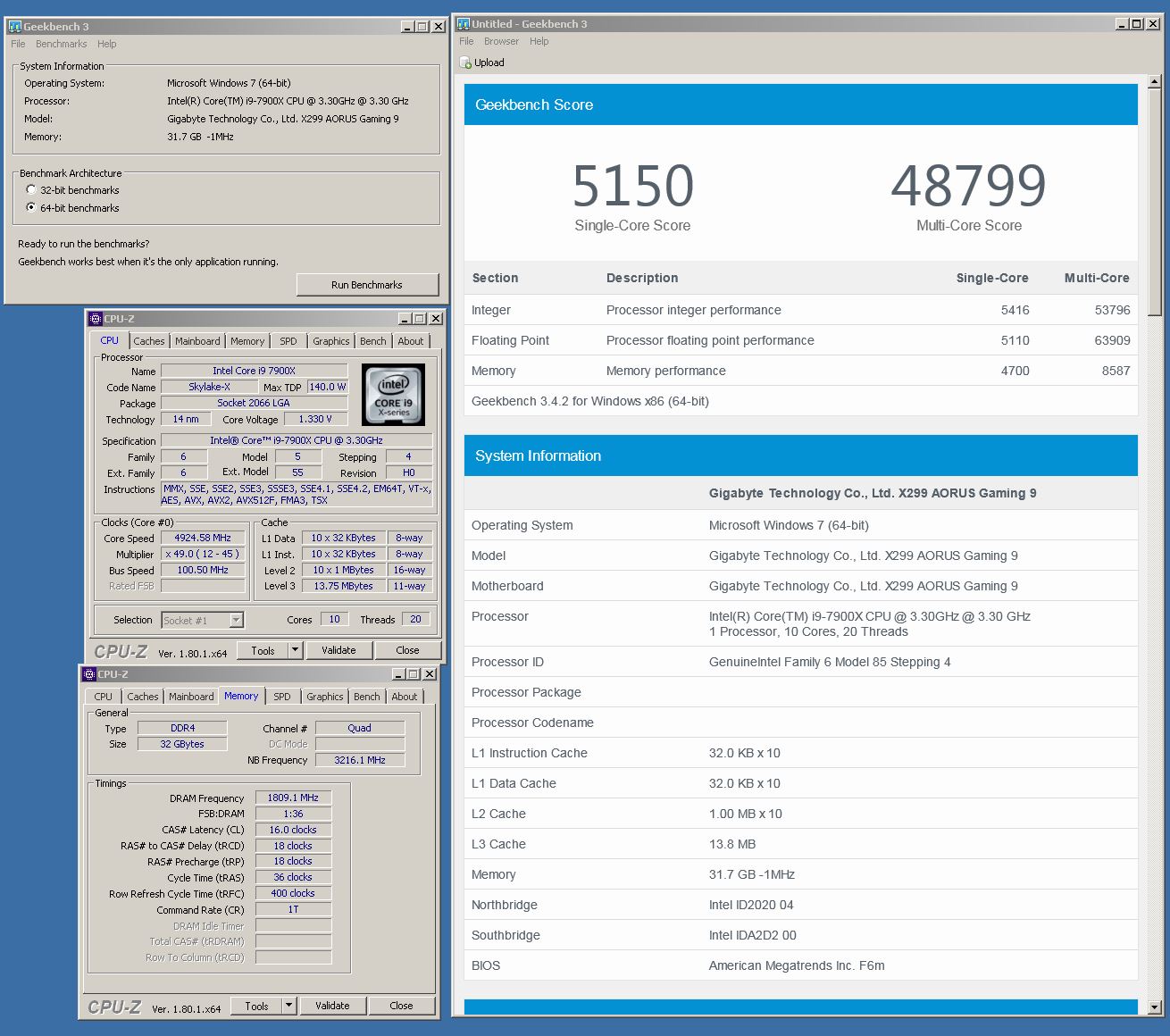Switch to Mainboard tab in upper CPU-Z

(197, 341)
